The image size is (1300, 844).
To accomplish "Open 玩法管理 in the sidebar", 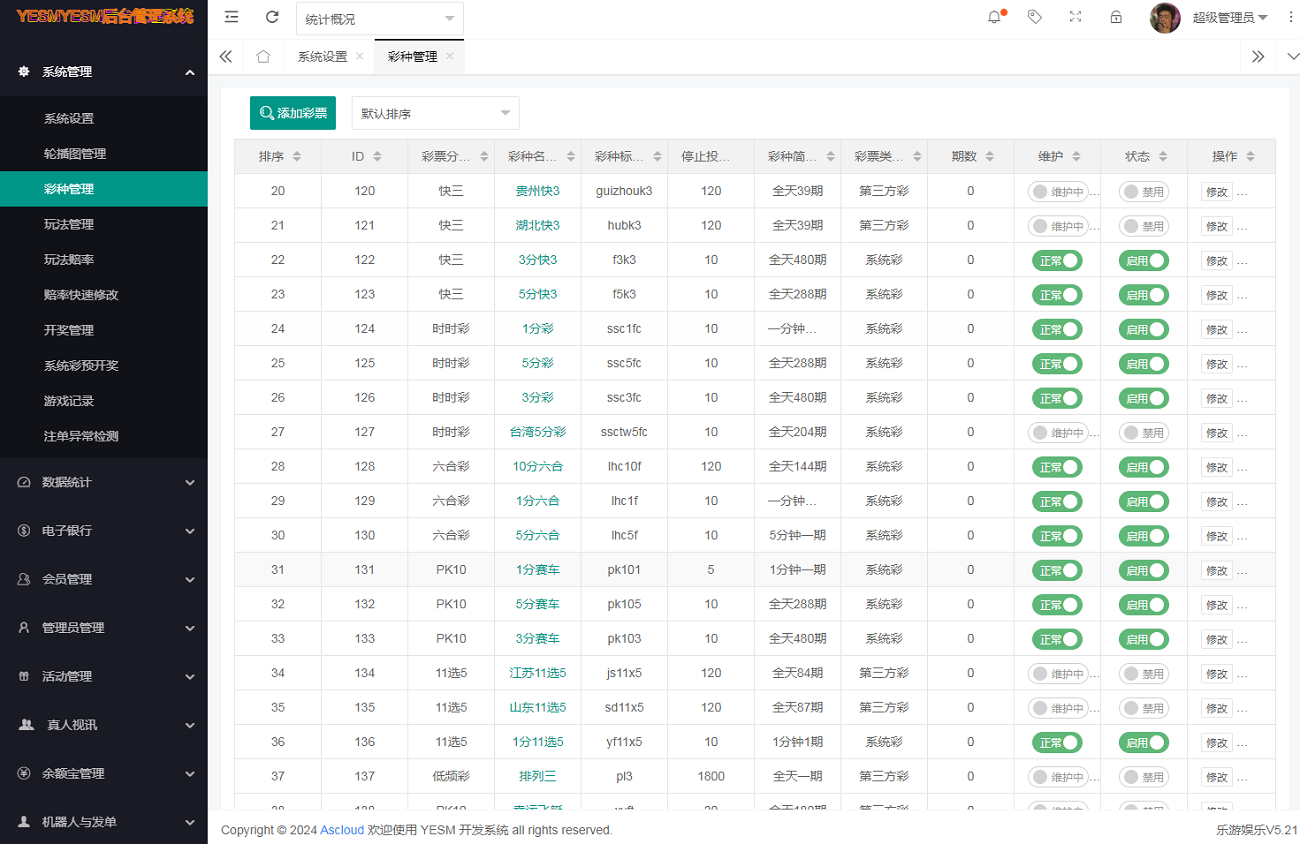I will (69, 224).
